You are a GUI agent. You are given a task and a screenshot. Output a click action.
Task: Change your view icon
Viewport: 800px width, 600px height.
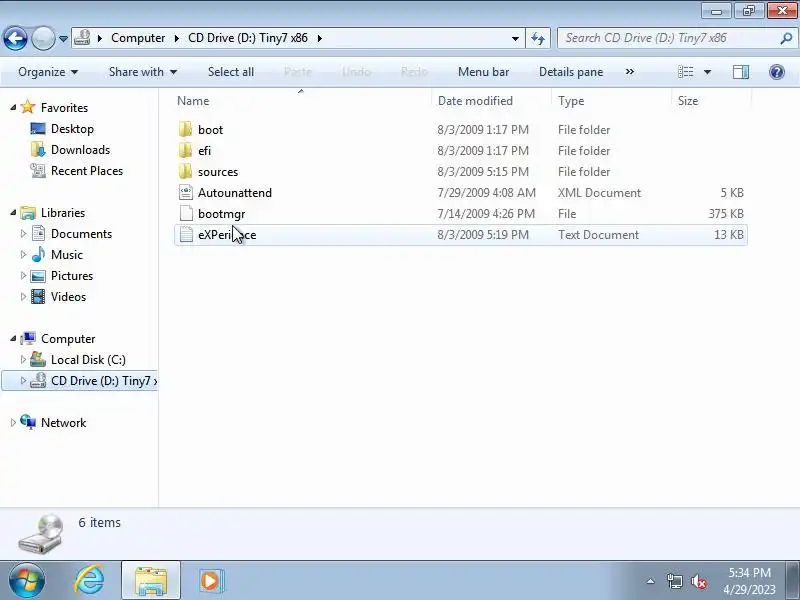pyautogui.click(x=685, y=72)
